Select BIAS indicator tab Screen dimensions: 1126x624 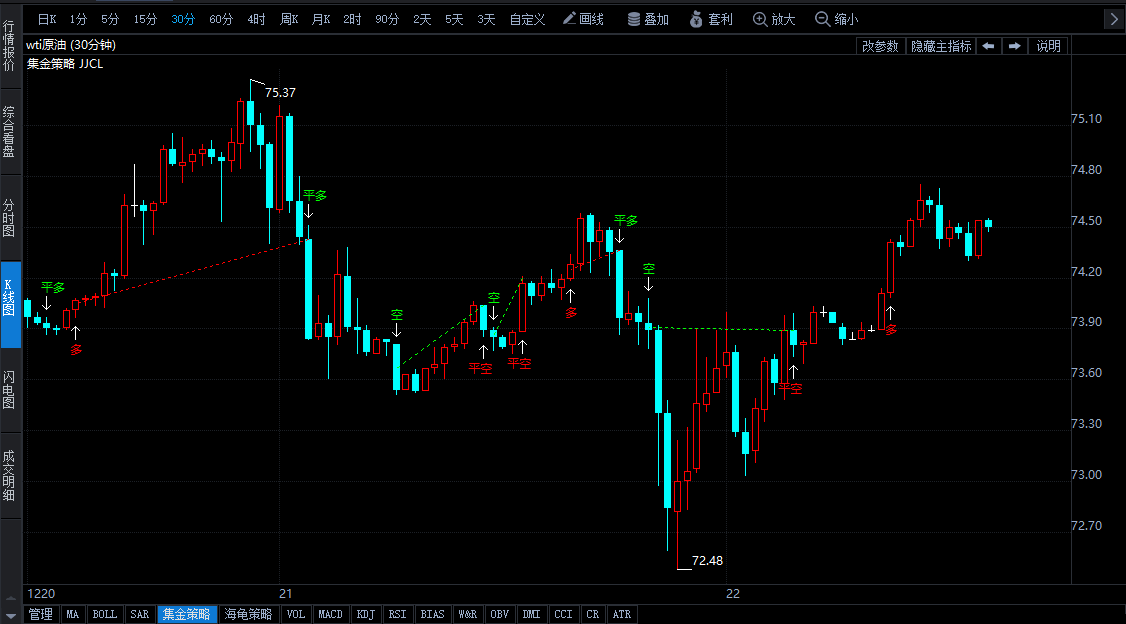[432, 615]
